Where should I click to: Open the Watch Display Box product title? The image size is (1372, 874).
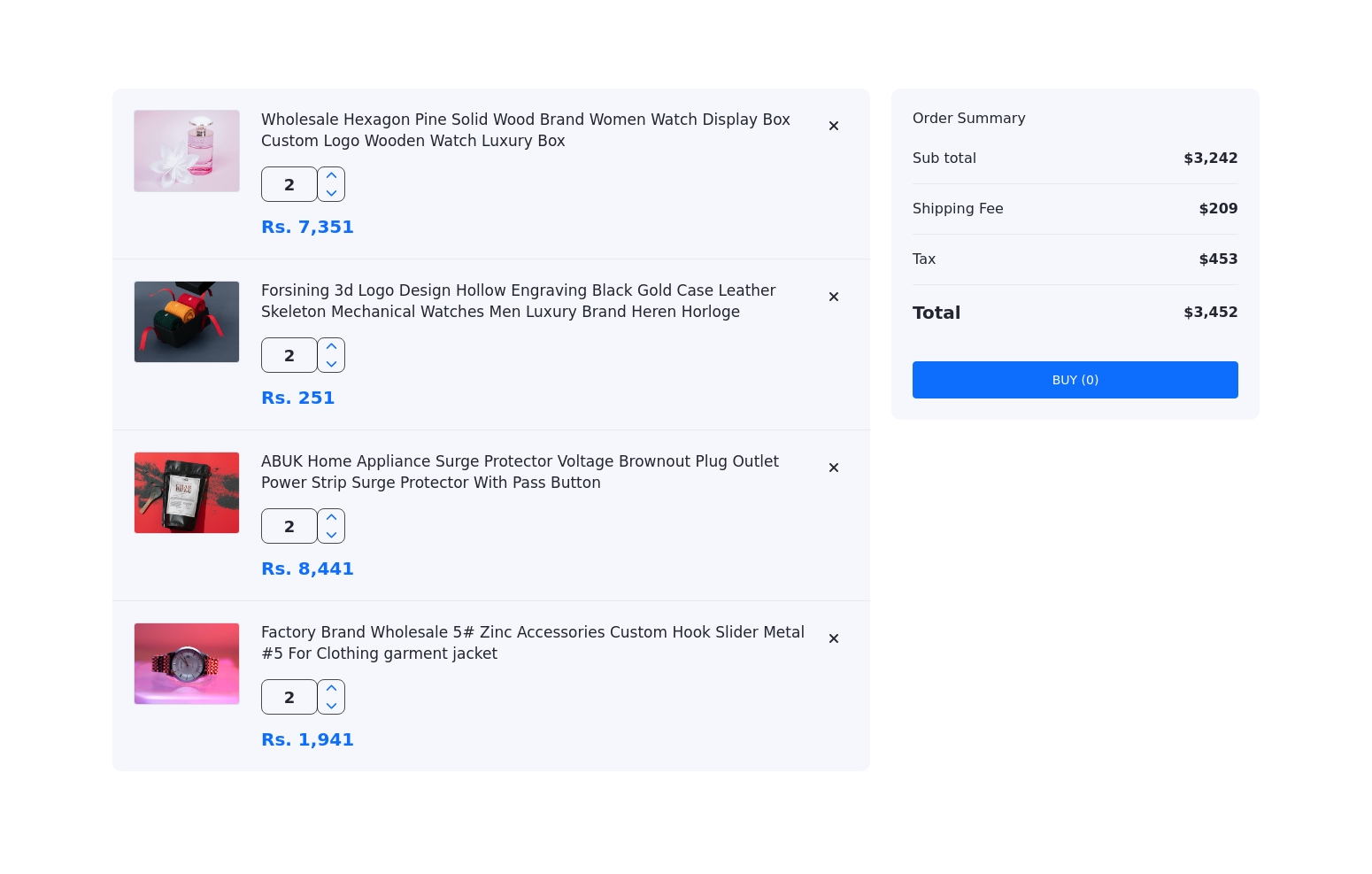point(526,130)
